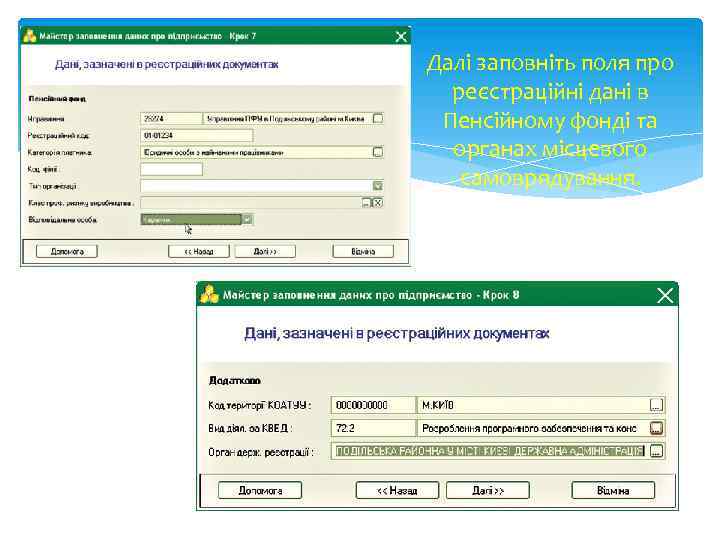This screenshot has width=720, height=540.
Task: Click the Вид діял. за КВЕД label
Action: point(250,428)
